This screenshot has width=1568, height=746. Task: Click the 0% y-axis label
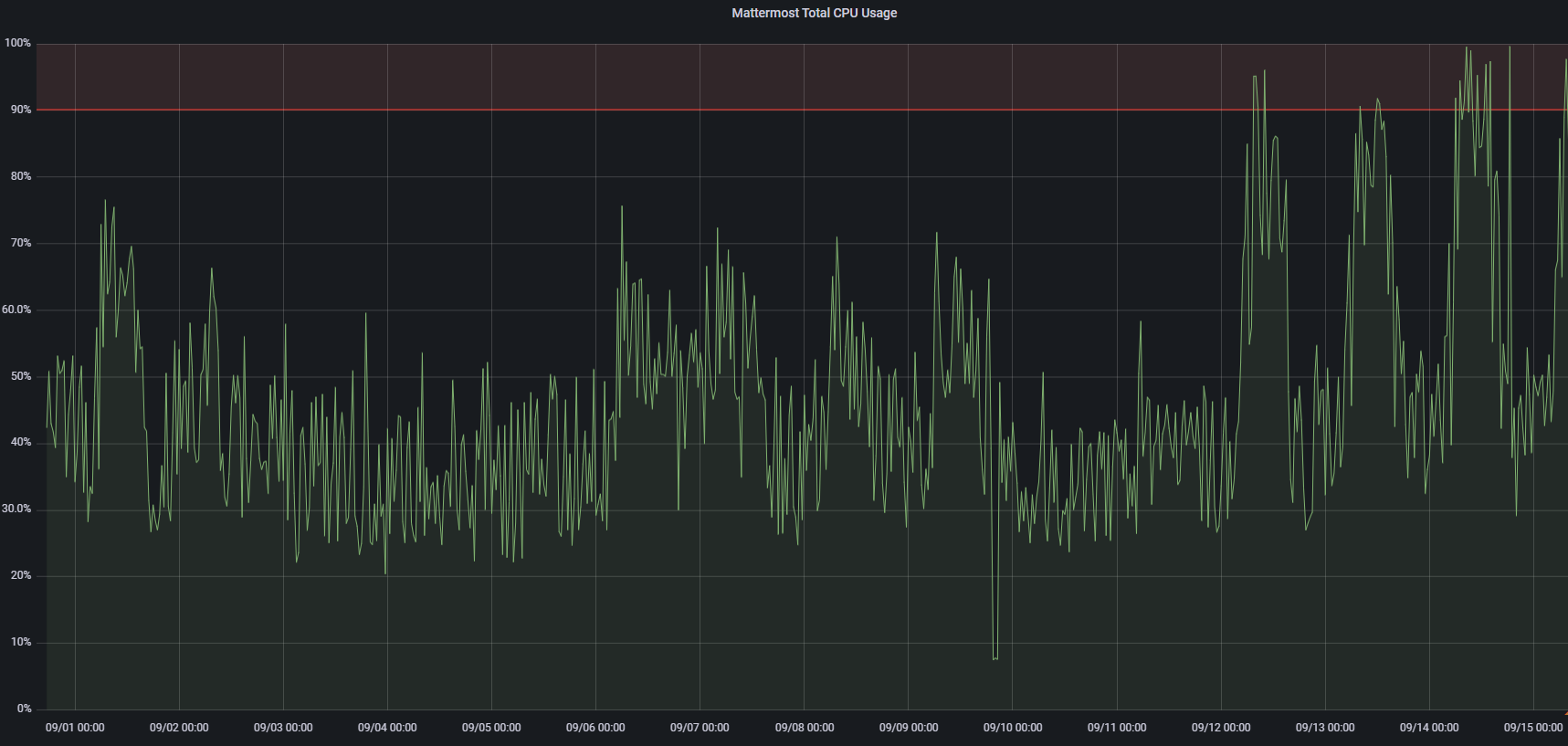(24, 709)
